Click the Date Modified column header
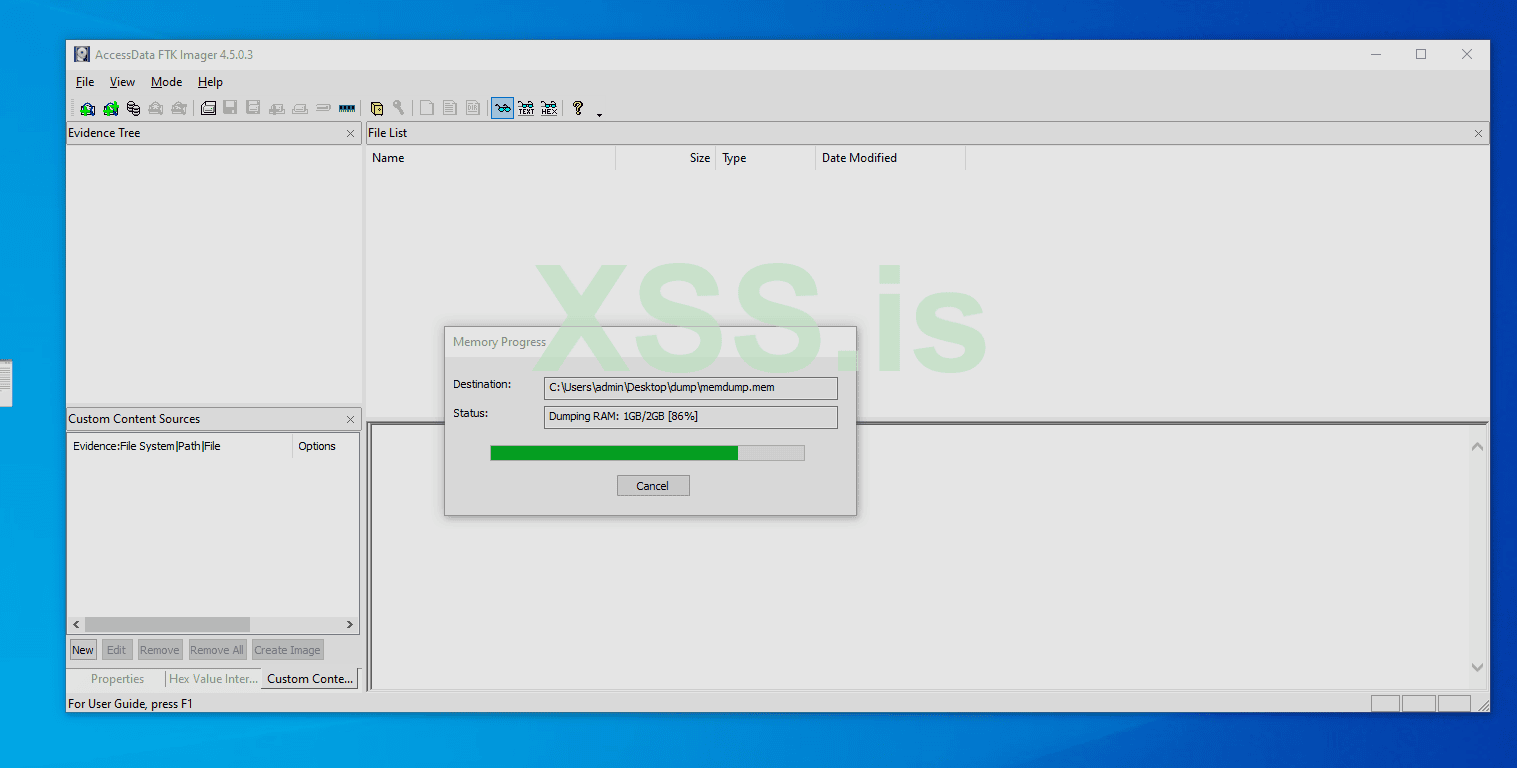 tap(891, 158)
